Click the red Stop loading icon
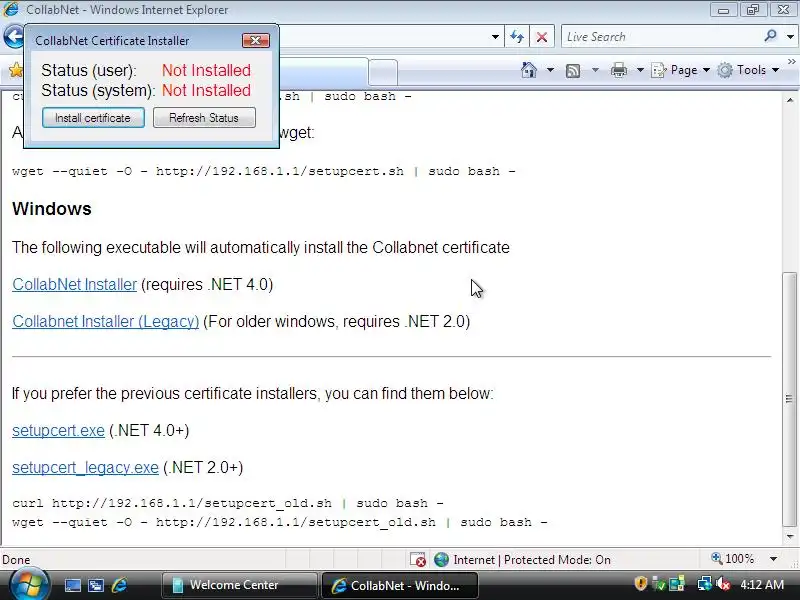 [x=542, y=37]
